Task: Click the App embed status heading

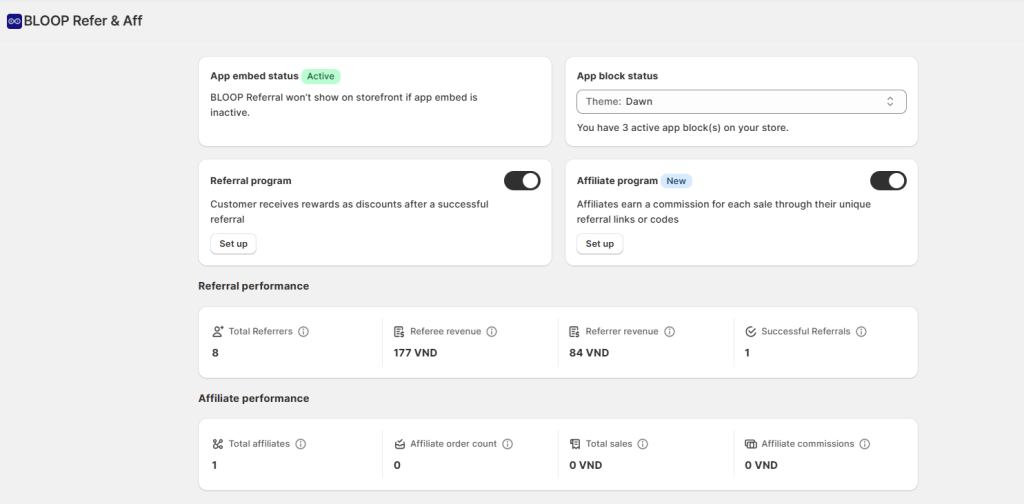Action: pyautogui.click(x=254, y=76)
